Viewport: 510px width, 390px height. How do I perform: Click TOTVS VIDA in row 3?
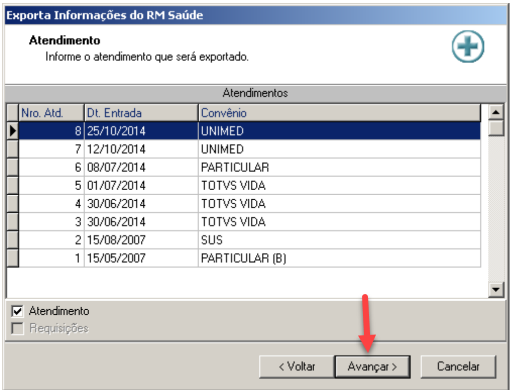click(340, 222)
